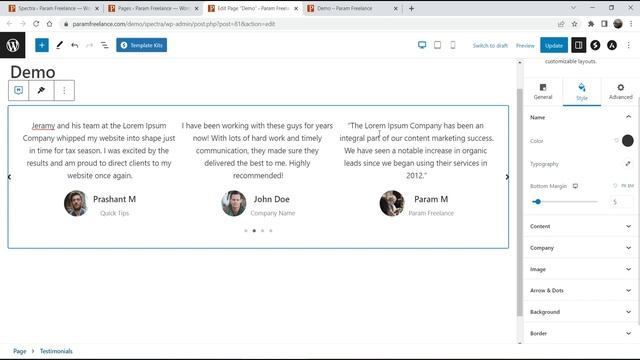
Task: Open the Name color swatch
Action: (627, 141)
